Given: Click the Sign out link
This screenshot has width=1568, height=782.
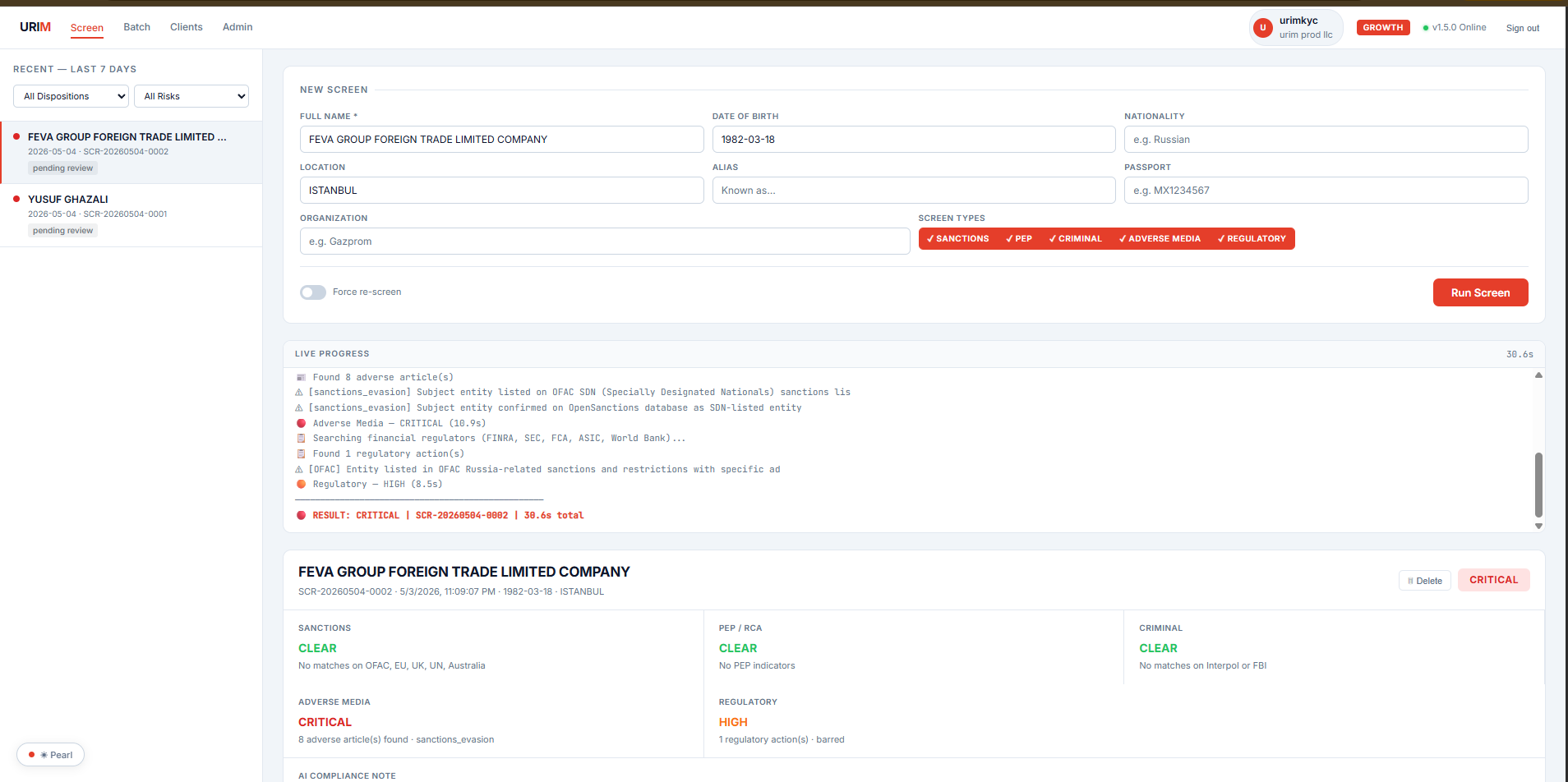Looking at the screenshot, I should [x=1522, y=28].
